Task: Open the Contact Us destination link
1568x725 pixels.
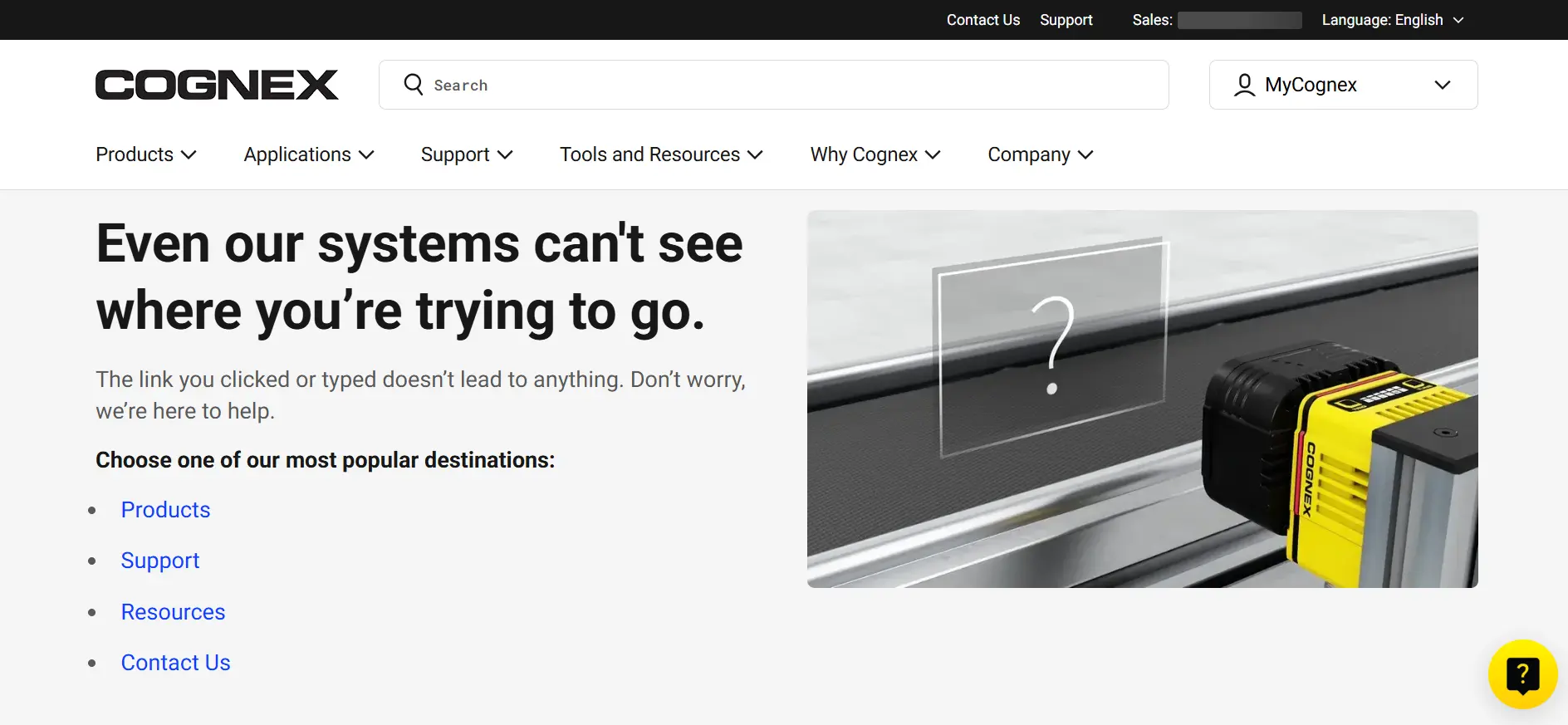Action: [x=176, y=663]
